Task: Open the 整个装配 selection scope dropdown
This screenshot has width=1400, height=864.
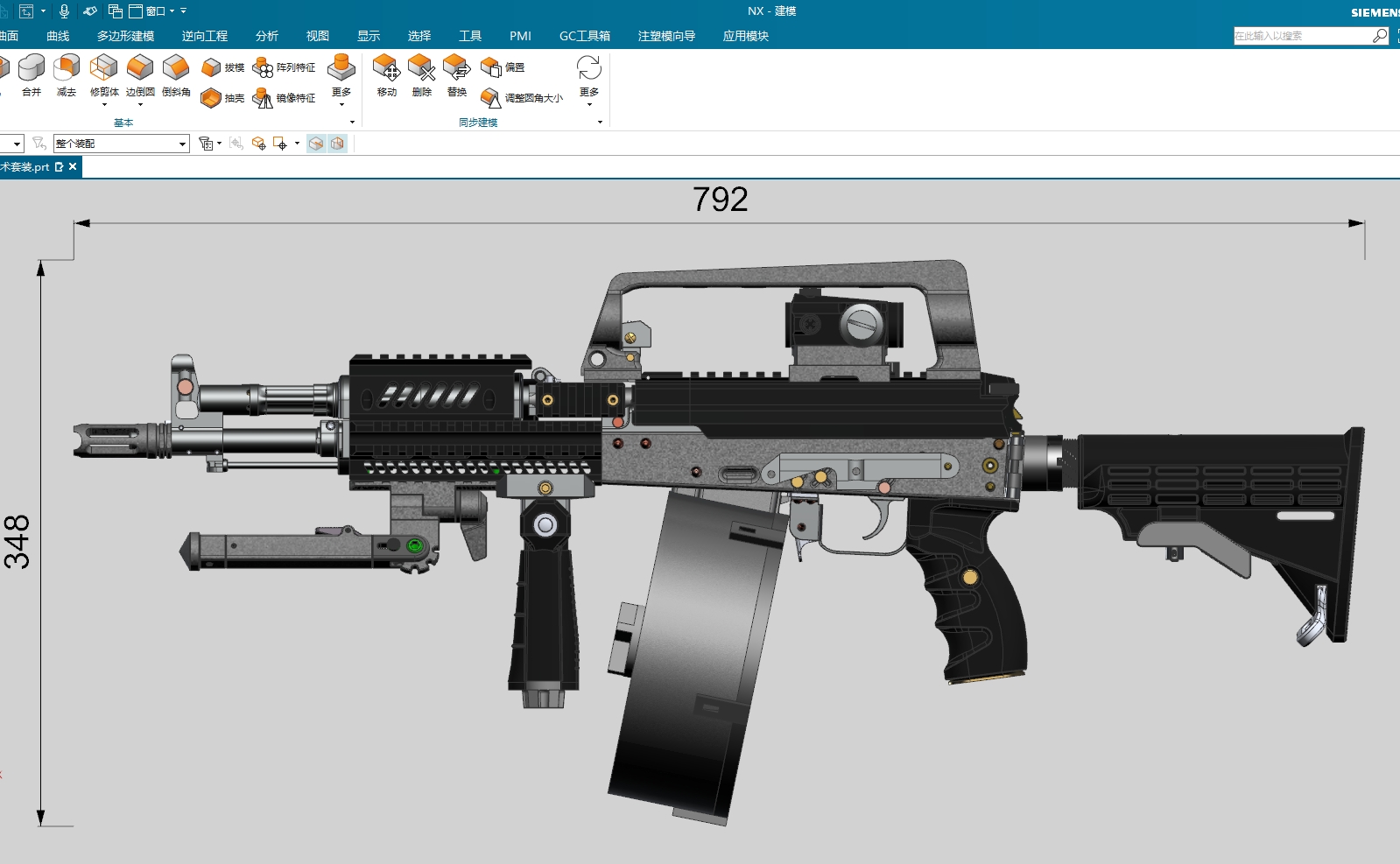Action: click(122, 144)
